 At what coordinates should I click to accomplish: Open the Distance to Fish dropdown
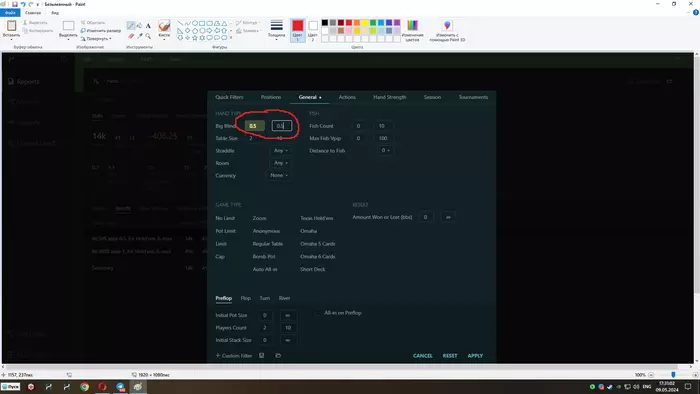point(385,150)
